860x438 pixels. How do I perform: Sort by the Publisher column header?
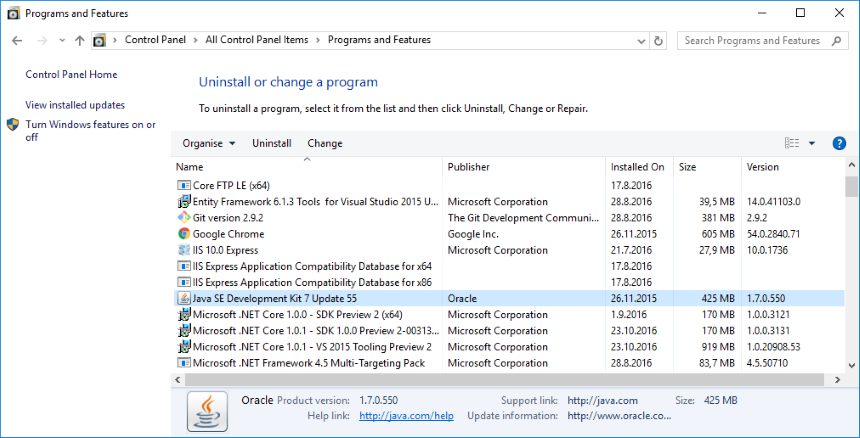point(524,167)
